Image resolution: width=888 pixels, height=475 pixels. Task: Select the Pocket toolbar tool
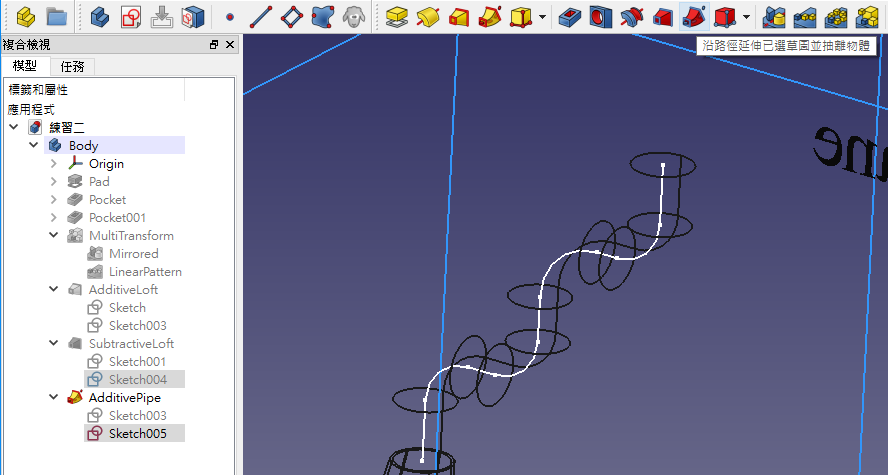click(x=570, y=18)
